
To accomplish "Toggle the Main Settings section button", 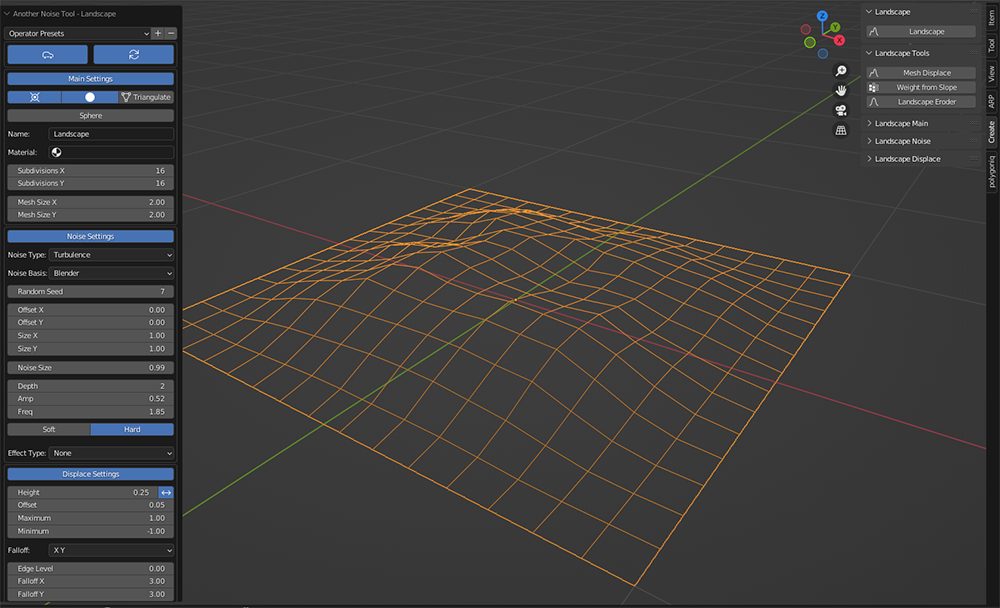I will coord(90,79).
